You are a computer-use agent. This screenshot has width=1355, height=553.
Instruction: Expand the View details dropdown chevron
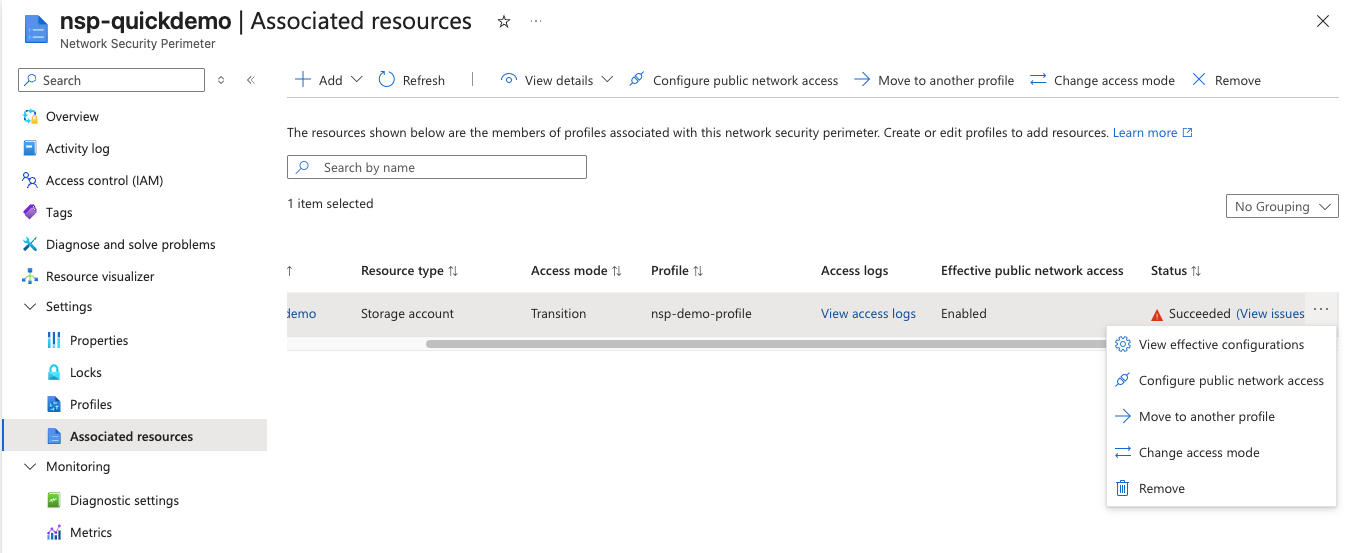(606, 80)
